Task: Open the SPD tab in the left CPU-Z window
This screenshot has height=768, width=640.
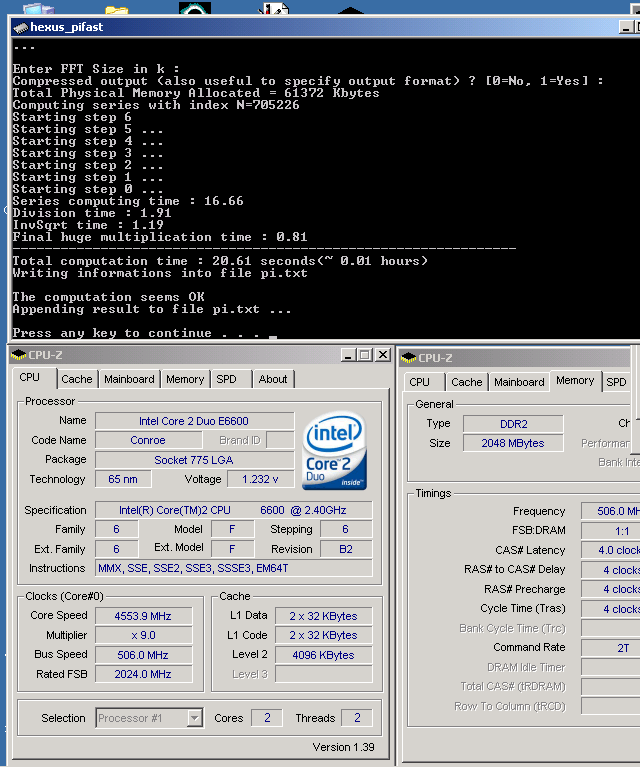Action: (x=227, y=379)
